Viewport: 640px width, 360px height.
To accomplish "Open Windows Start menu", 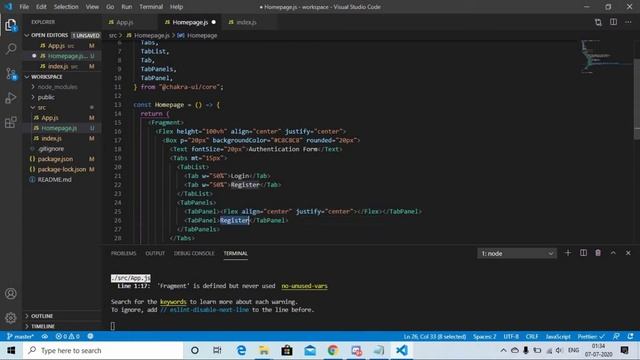I will 11,351.
